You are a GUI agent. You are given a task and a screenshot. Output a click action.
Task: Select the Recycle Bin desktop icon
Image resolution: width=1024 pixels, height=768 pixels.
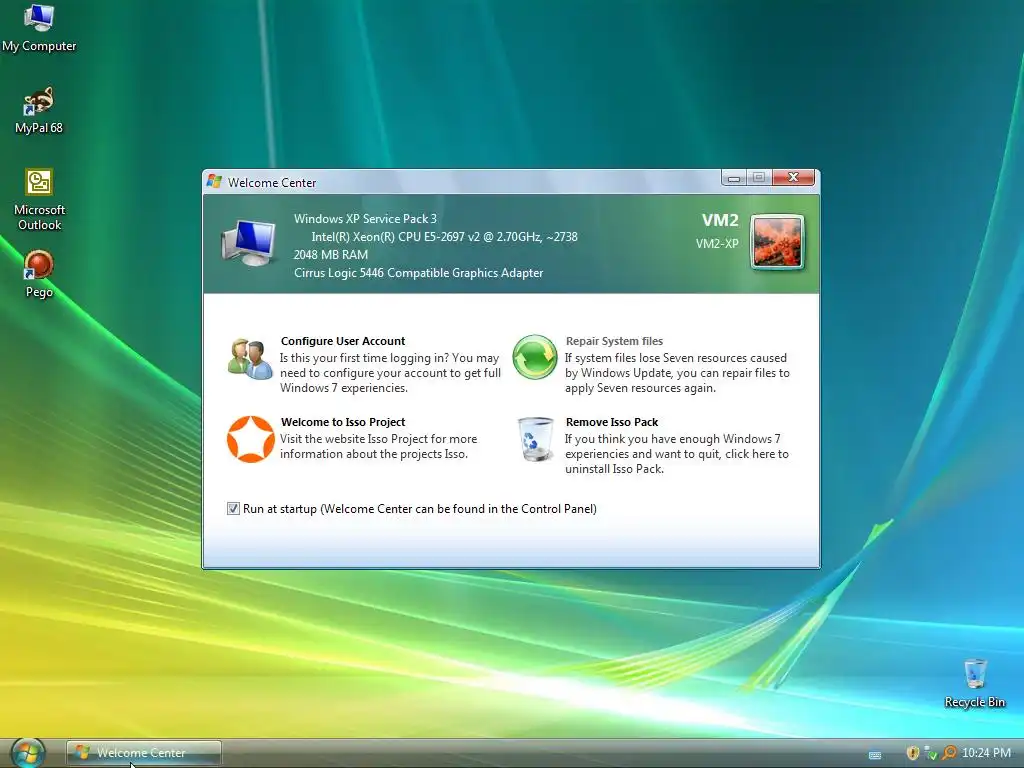(x=974, y=683)
